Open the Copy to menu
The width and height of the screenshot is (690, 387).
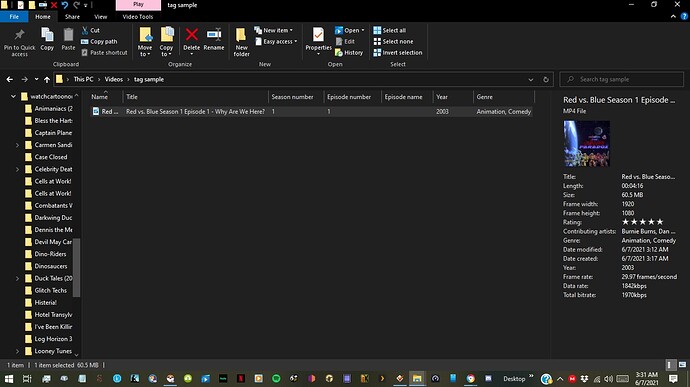166,42
